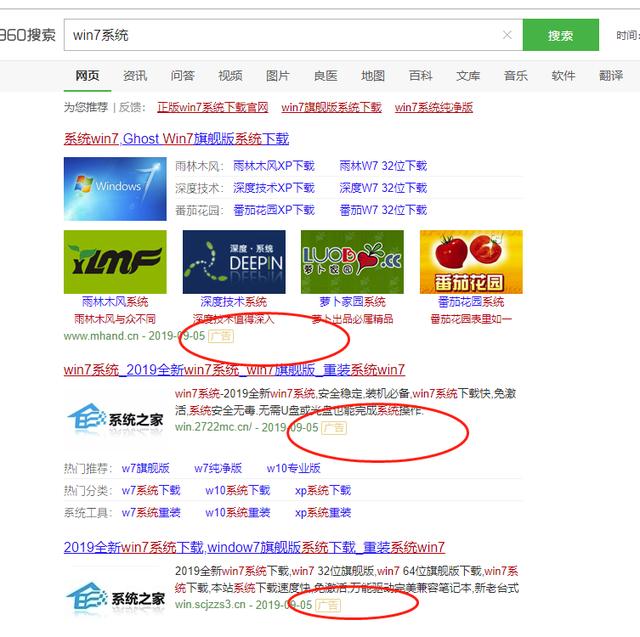
Task: Open w7系统重装 link
Action: coord(151,512)
